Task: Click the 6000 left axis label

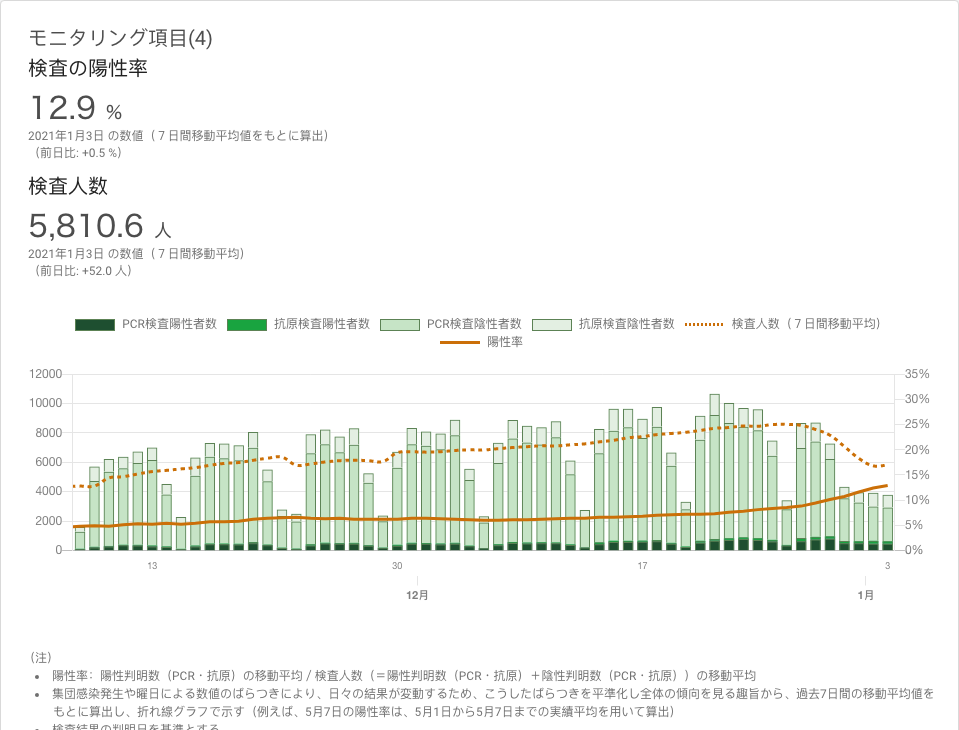Action: pos(49,462)
